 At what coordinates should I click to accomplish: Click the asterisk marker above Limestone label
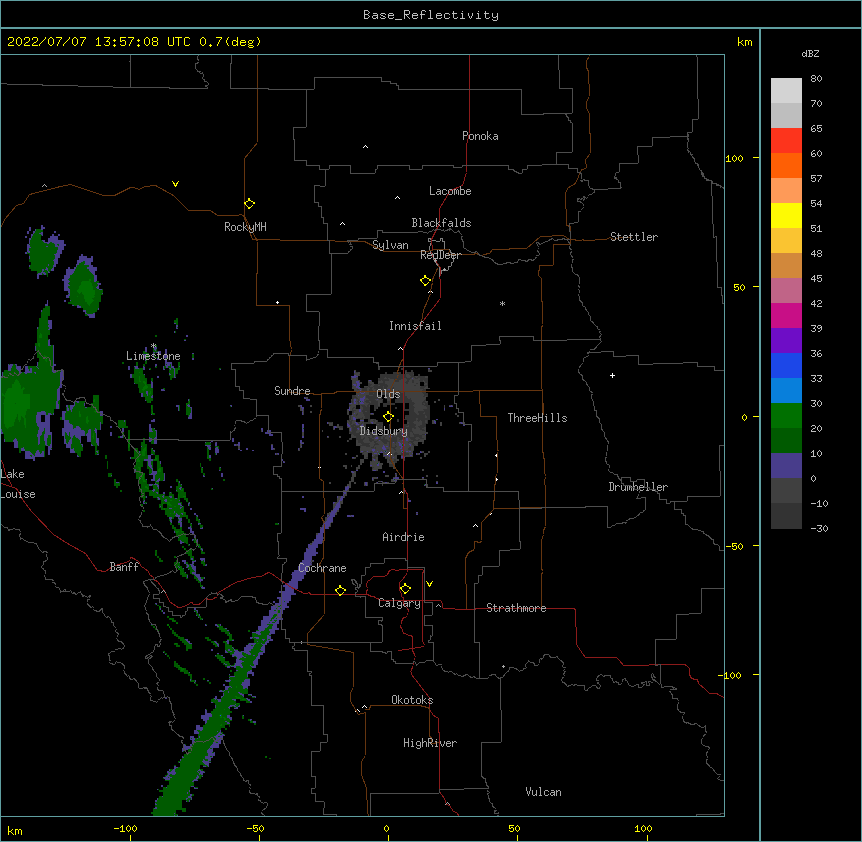153,346
